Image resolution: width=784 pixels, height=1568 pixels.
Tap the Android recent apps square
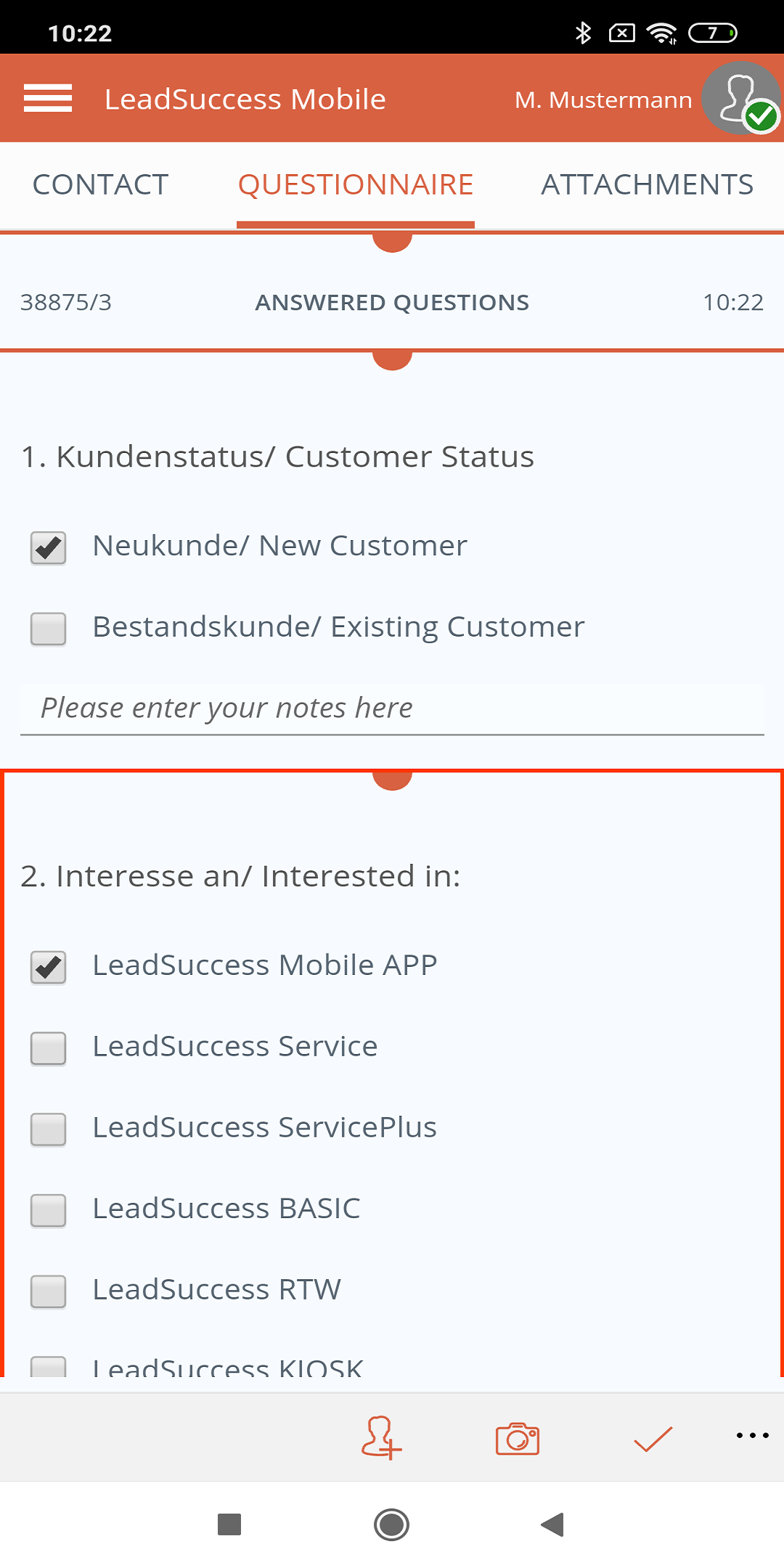click(x=229, y=1524)
